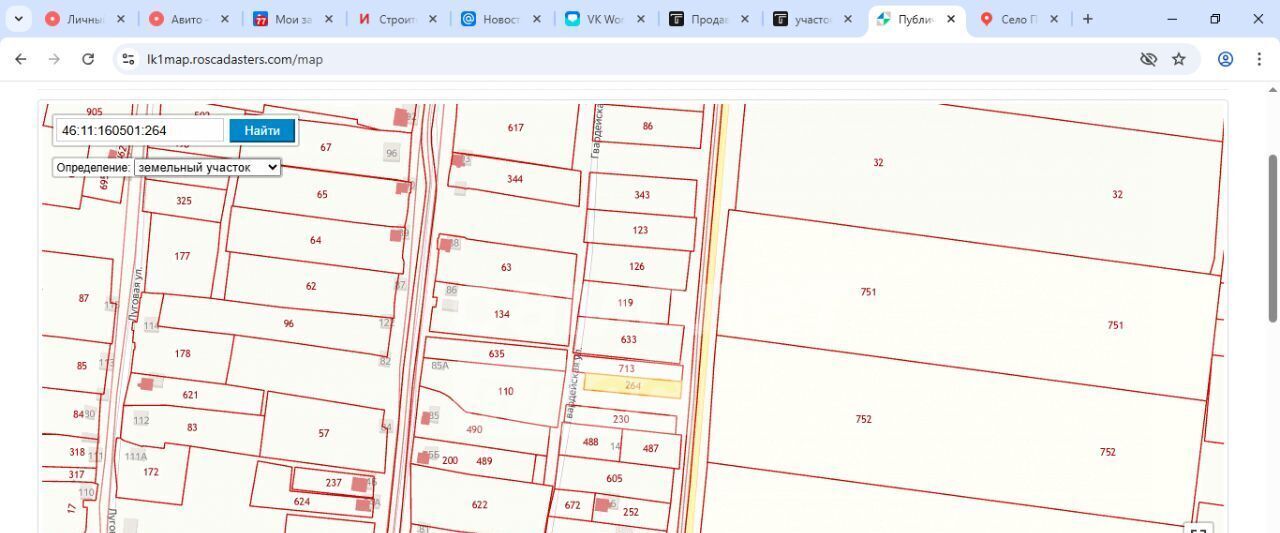This screenshot has height=533, width=1280.
Task: Click parcel 119 on the map
Action: [x=626, y=303]
